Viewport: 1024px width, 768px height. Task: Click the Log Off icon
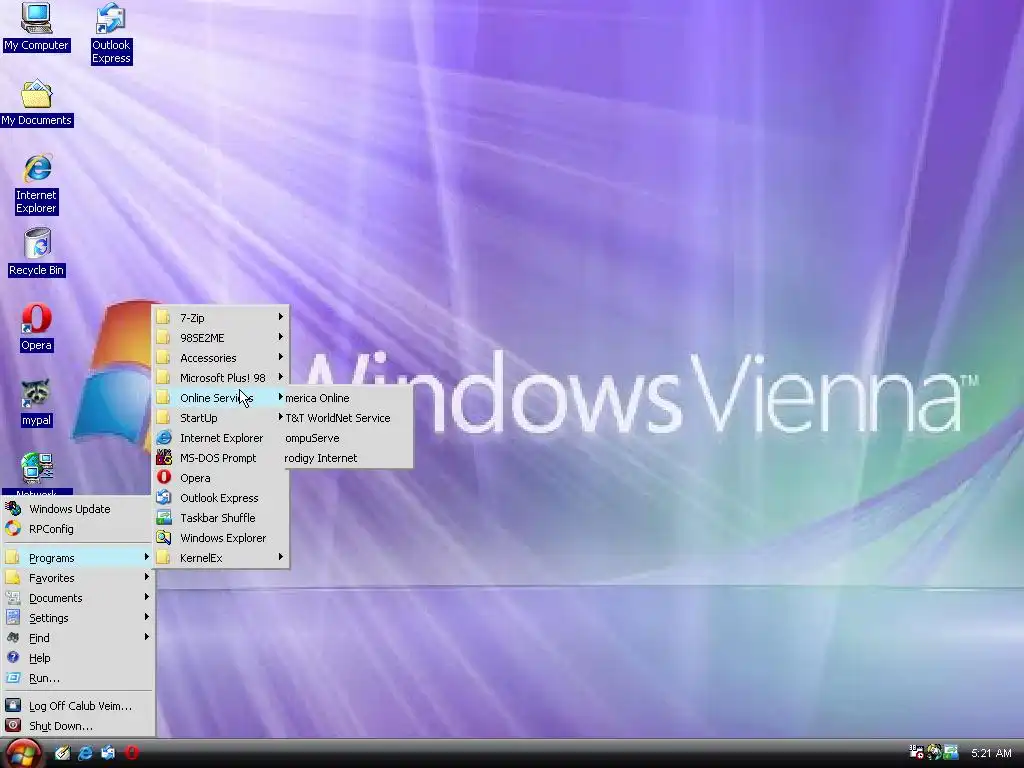coord(13,705)
